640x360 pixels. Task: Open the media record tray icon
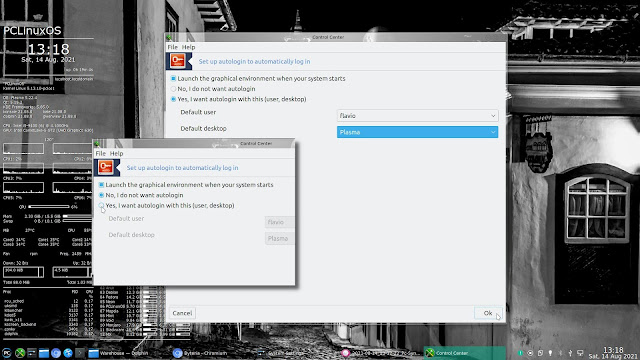(x=530, y=353)
